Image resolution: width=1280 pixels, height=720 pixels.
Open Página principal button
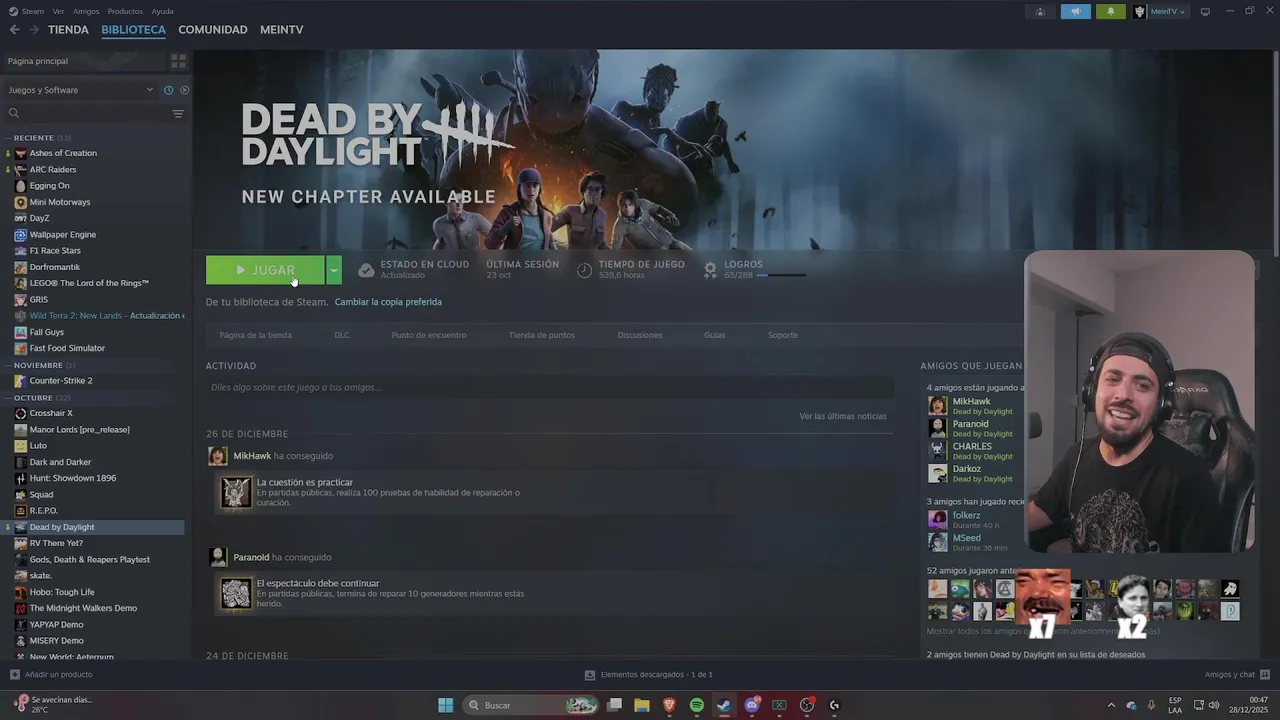83,61
